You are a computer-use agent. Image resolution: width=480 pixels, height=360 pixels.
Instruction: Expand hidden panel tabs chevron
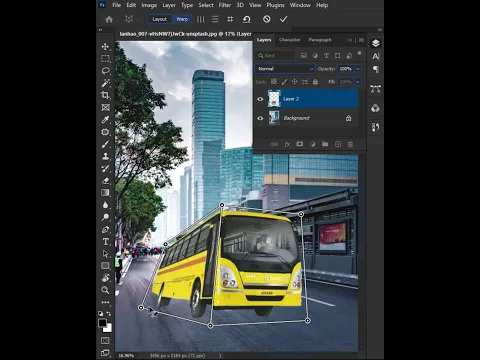pos(349,40)
